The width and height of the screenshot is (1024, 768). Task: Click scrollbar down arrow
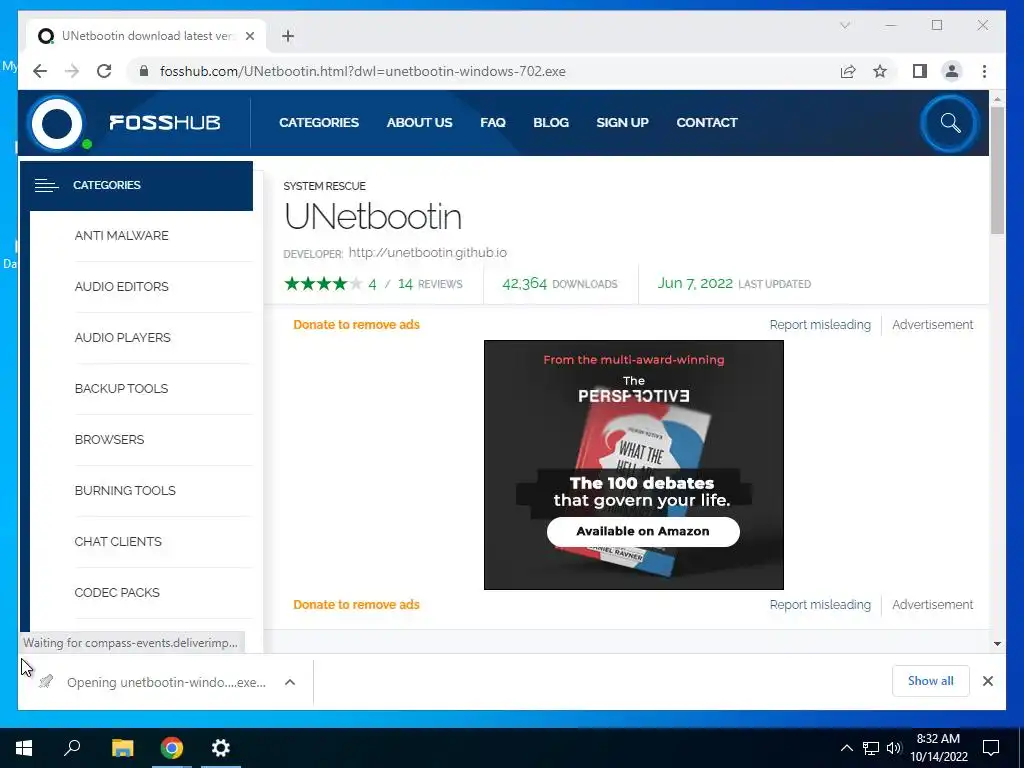click(997, 644)
